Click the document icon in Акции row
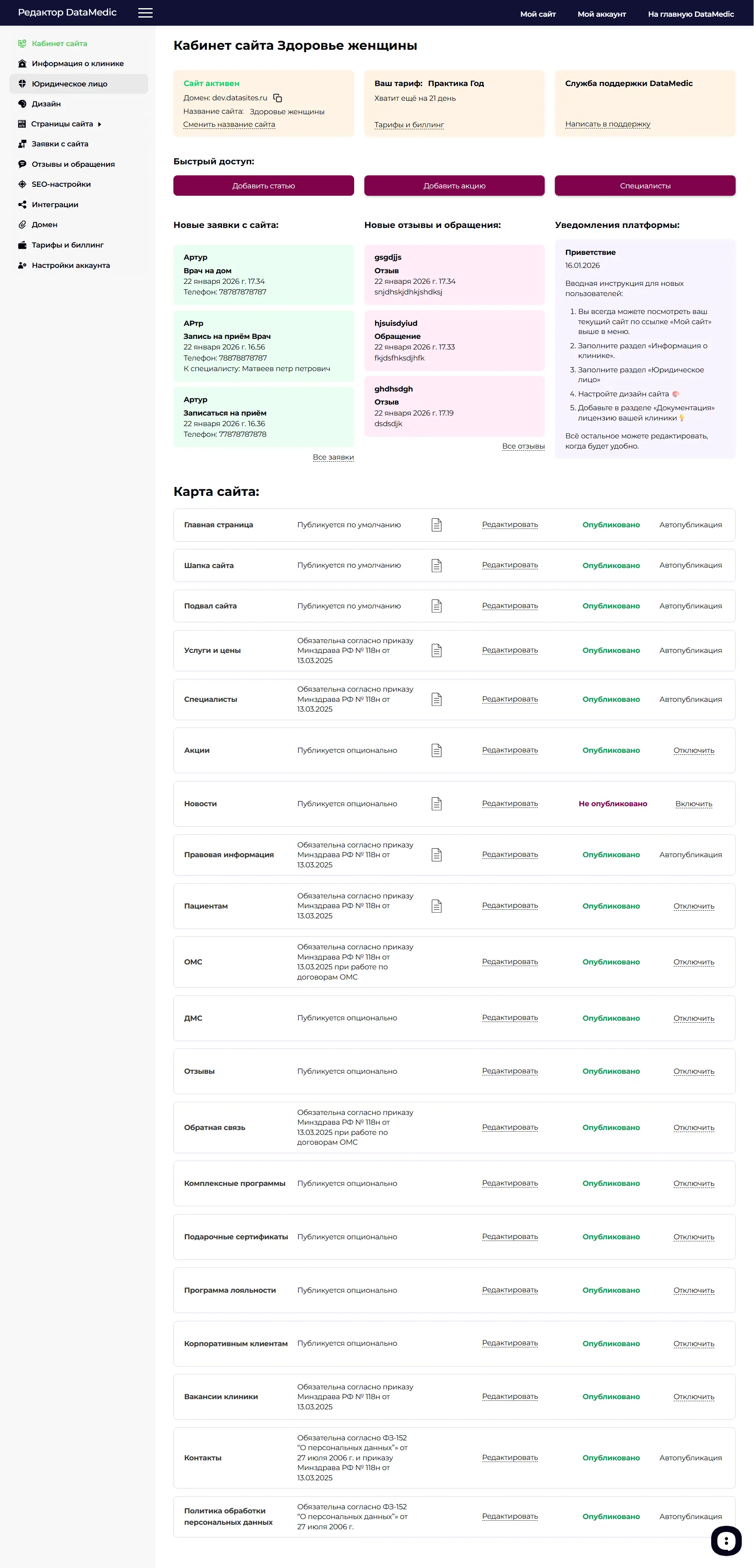Viewport: 754px width, 1568px height. point(436,750)
